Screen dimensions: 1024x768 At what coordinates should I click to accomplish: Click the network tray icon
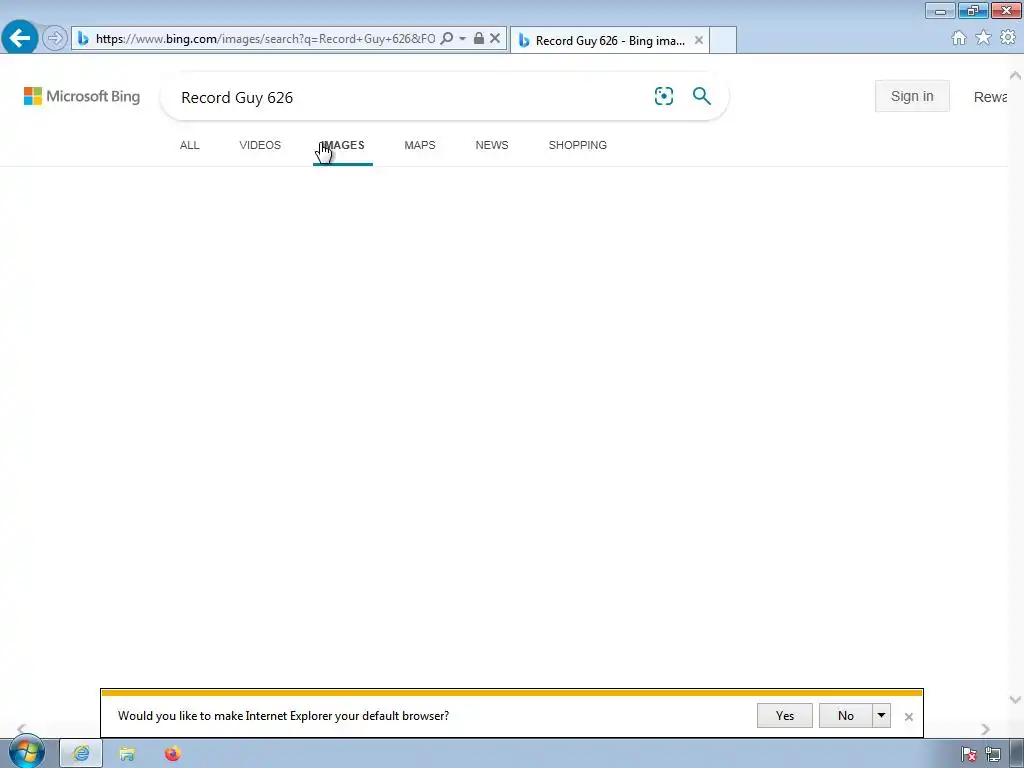click(x=993, y=755)
